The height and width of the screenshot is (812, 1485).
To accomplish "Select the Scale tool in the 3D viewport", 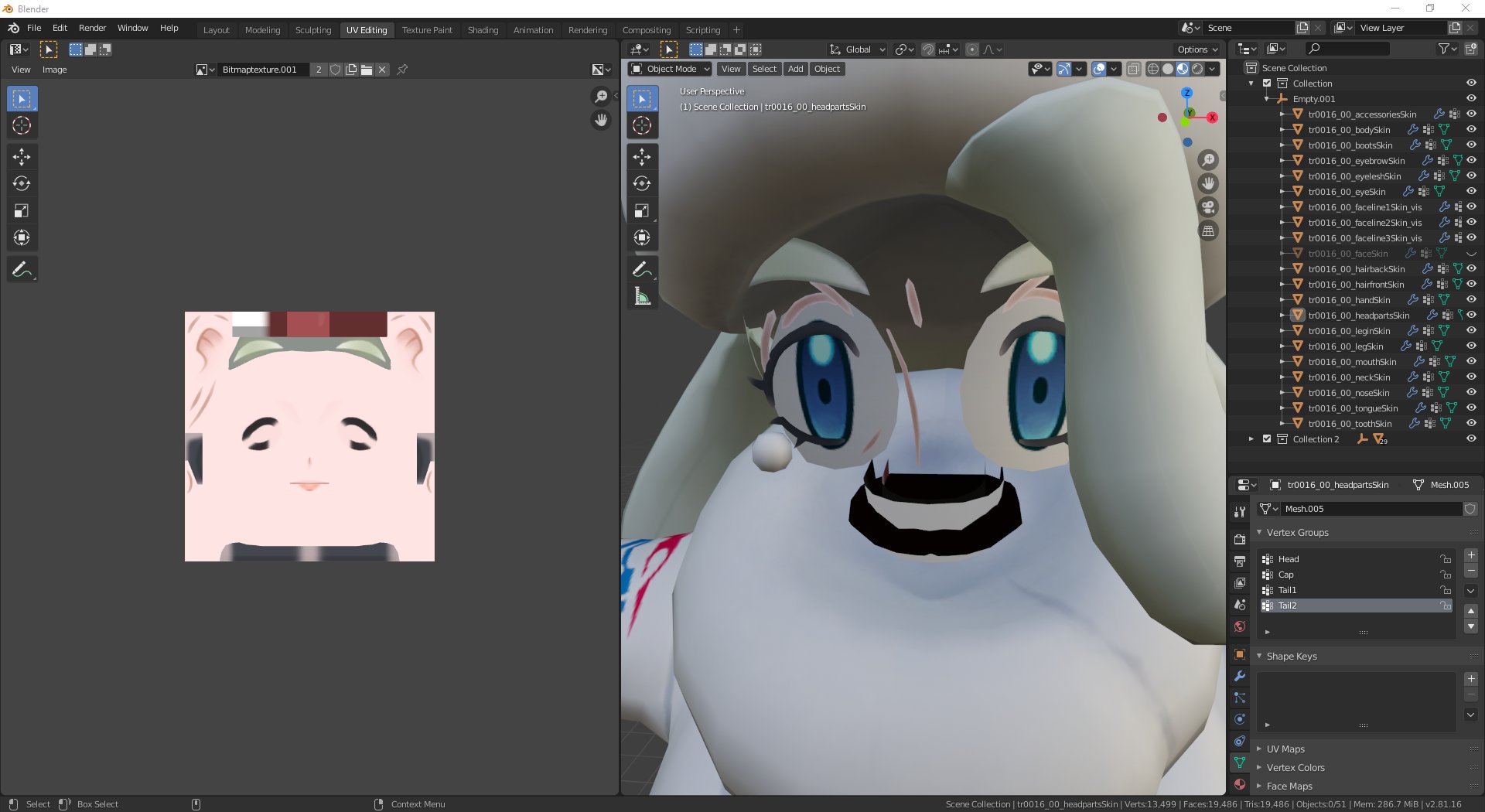I will coord(642,210).
